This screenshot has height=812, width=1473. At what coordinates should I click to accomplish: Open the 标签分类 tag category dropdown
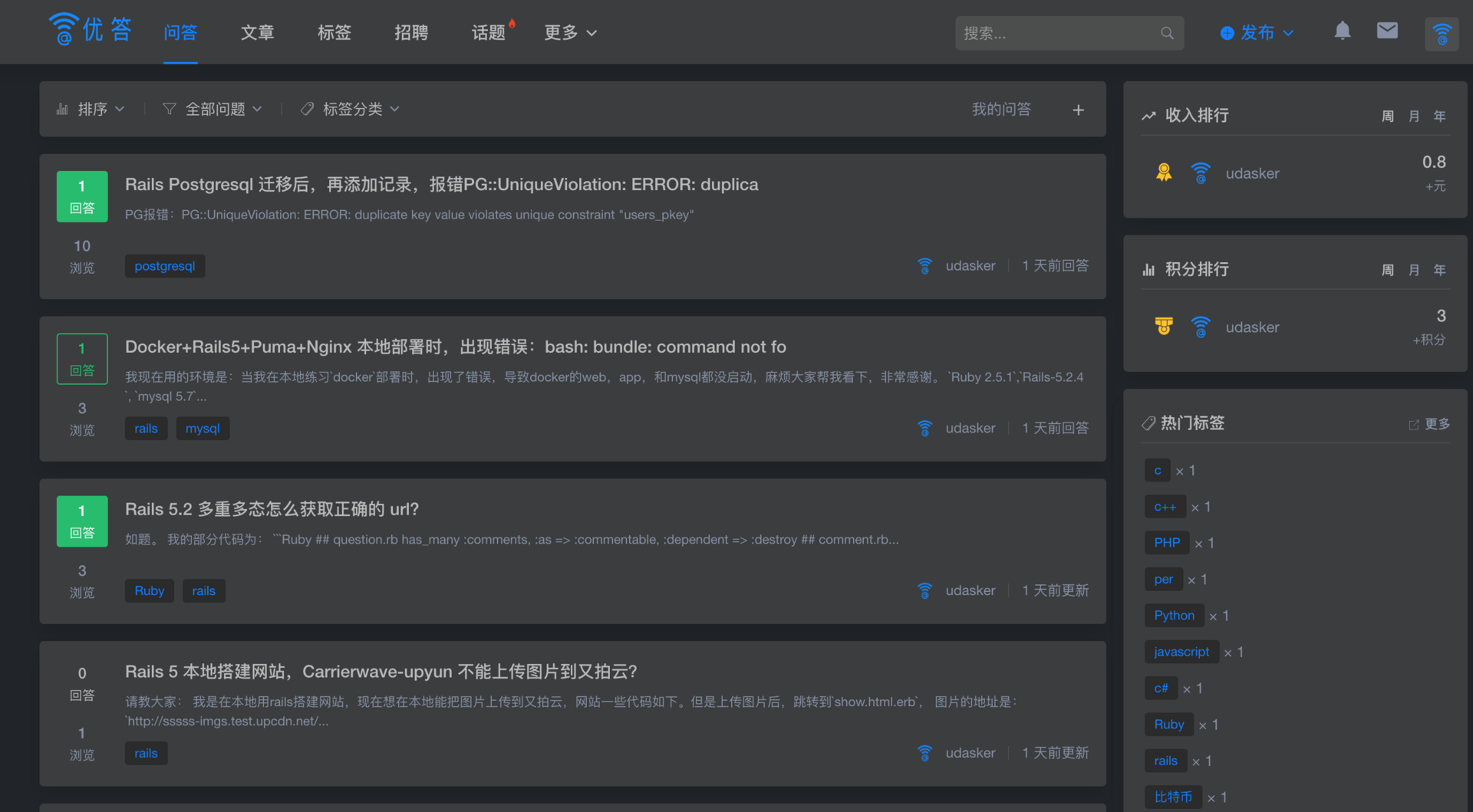click(x=350, y=110)
